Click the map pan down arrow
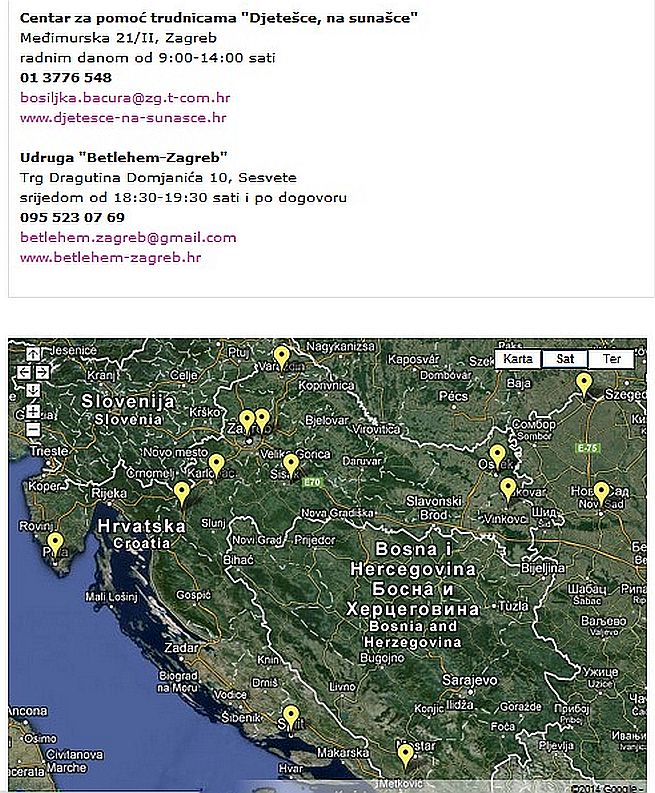Screen dimensions: 655x793 33,390
